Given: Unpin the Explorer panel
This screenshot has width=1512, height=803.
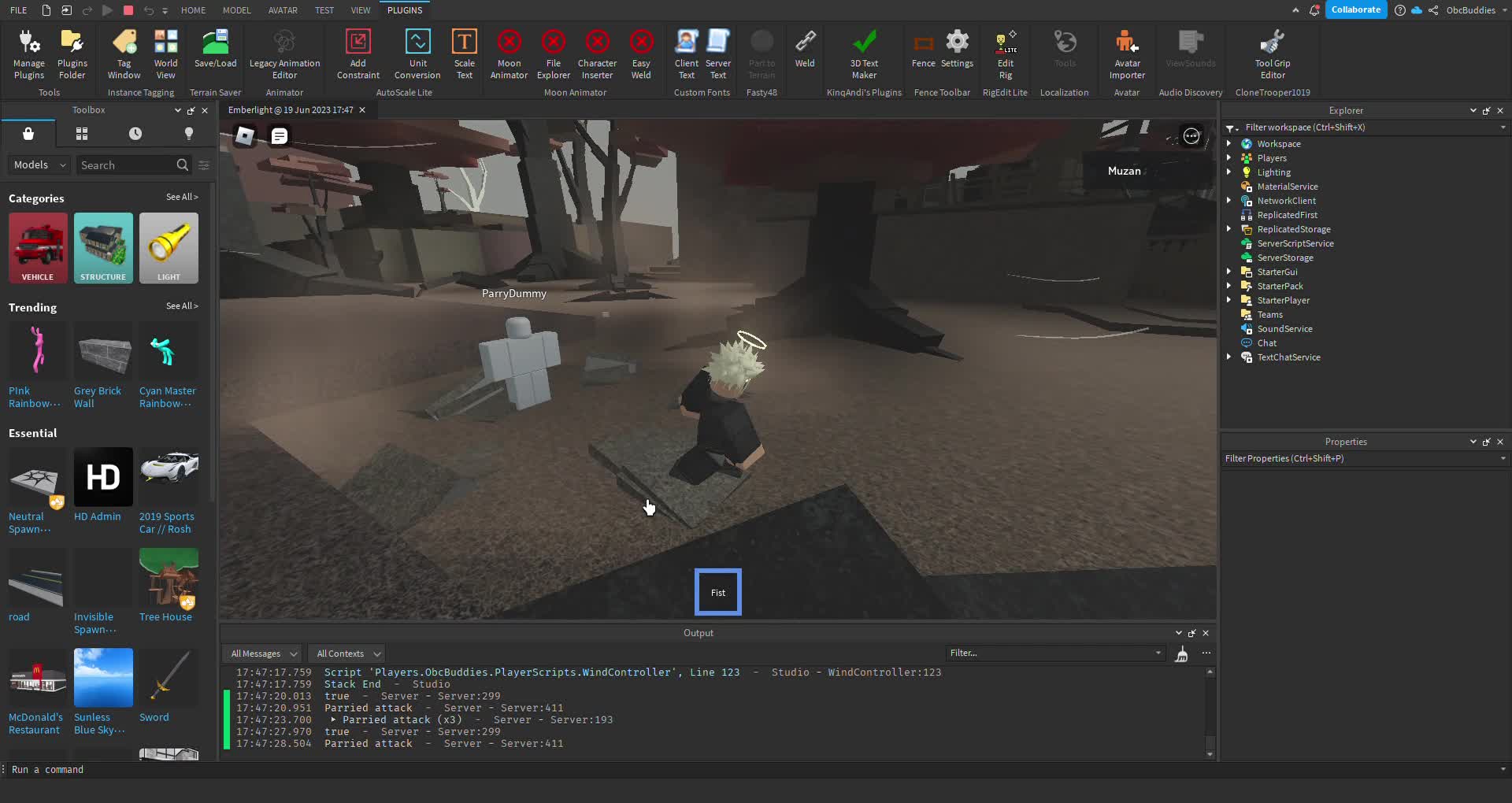Looking at the screenshot, I should [1487, 111].
